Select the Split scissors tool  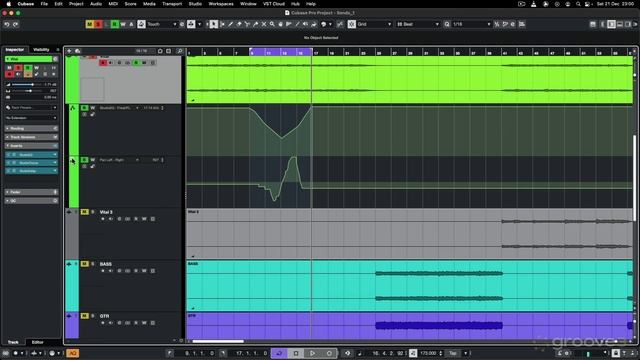point(247,24)
